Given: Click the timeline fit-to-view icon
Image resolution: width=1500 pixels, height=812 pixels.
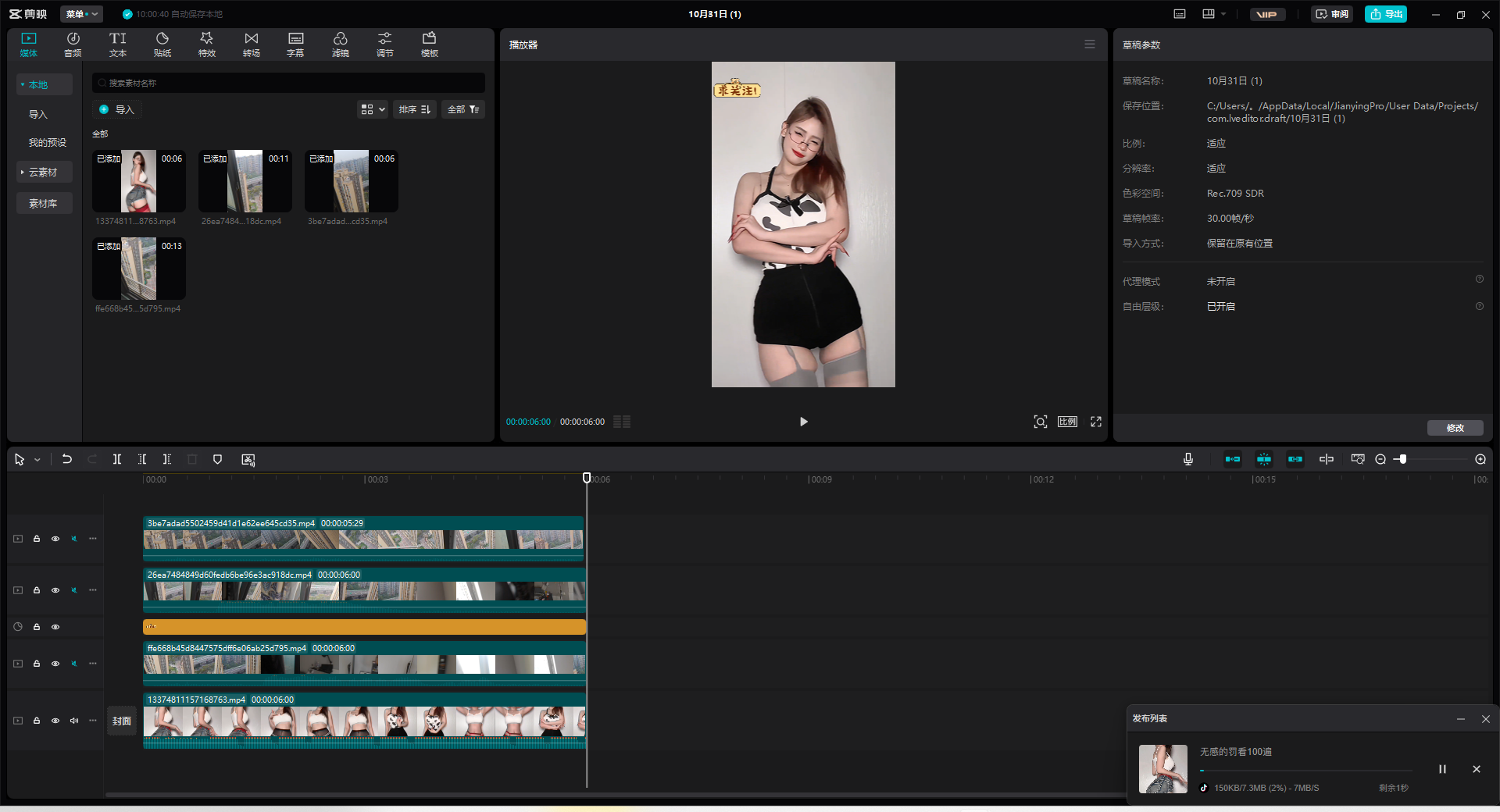Looking at the screenshot, I should tap(1358, 459).
